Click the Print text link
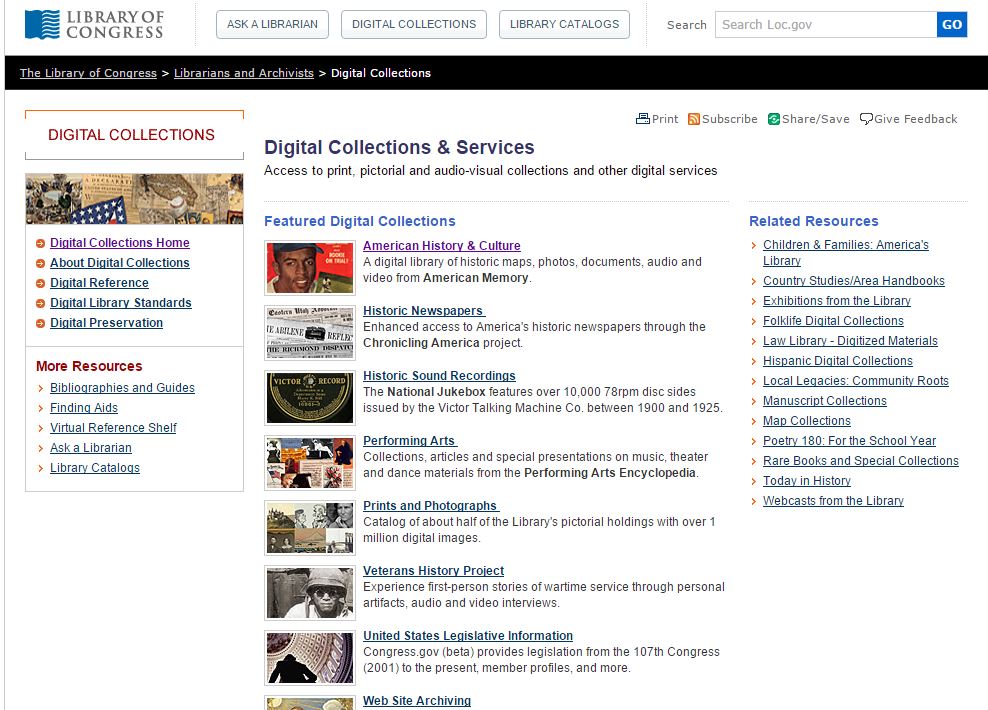 [x=665, y=119]
